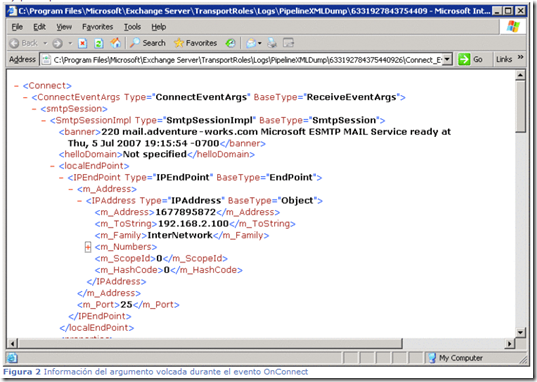Collapse the Connect root node

16,86
